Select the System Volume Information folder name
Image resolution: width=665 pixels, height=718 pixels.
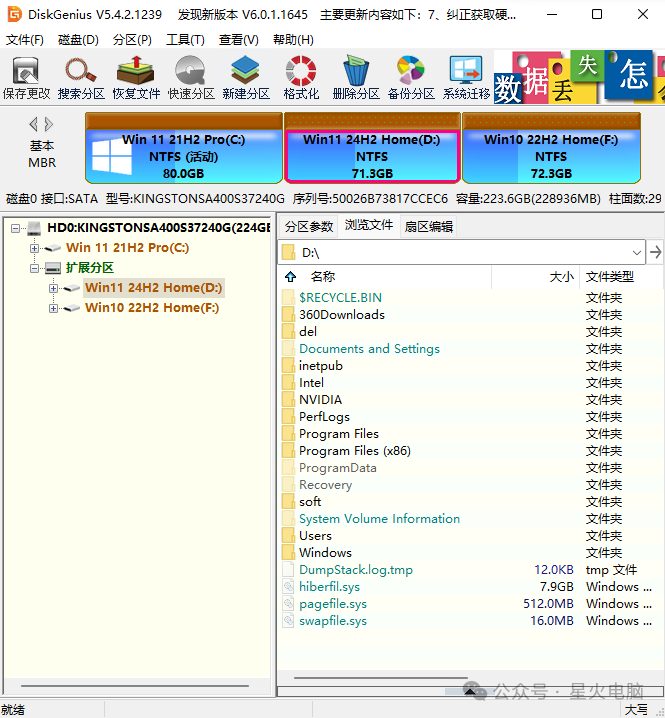(x=379, y=519)
